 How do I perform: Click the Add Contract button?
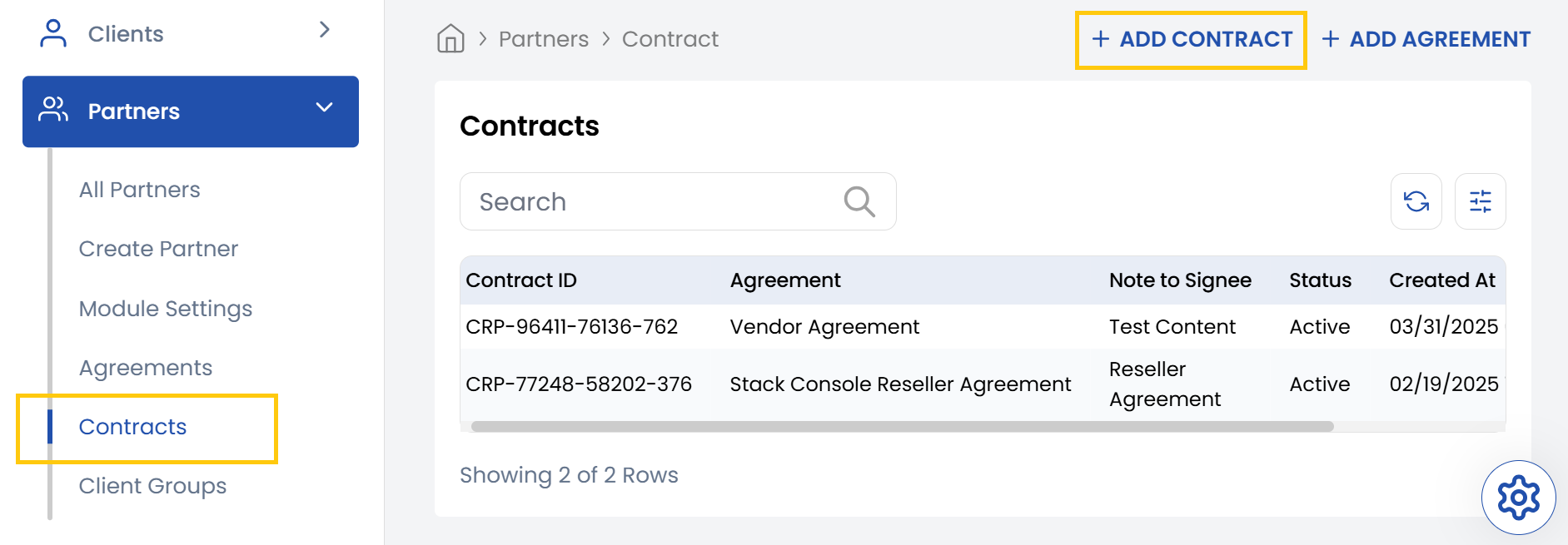coord(1192,39)
